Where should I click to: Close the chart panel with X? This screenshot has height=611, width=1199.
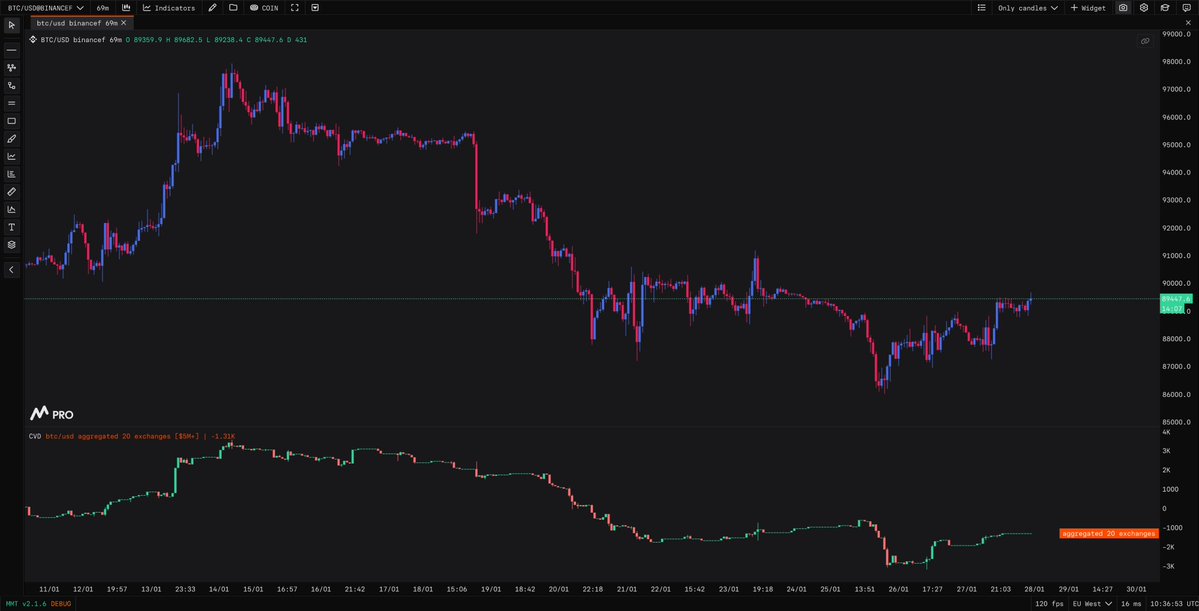[x=1188, y=23]
